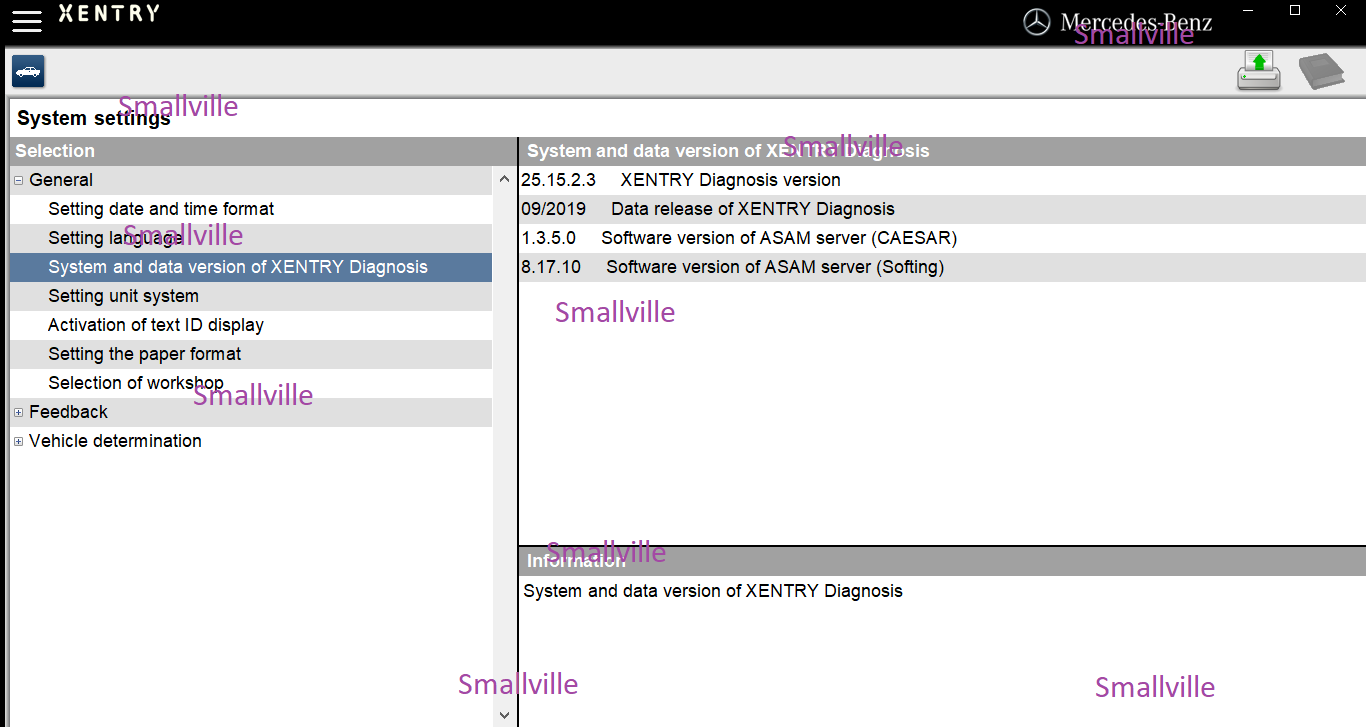Minimize the XENTRY window
Viewport: 1366px width, 727px height.
pyautogui.click(x=1249, y=10)
